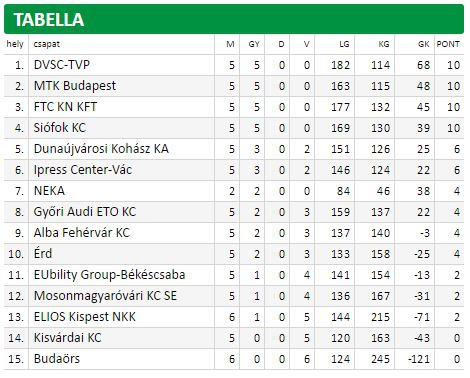Viewport: 470px width, 378px height.
Task: Select the Érd team name
Action: (43, 254)
